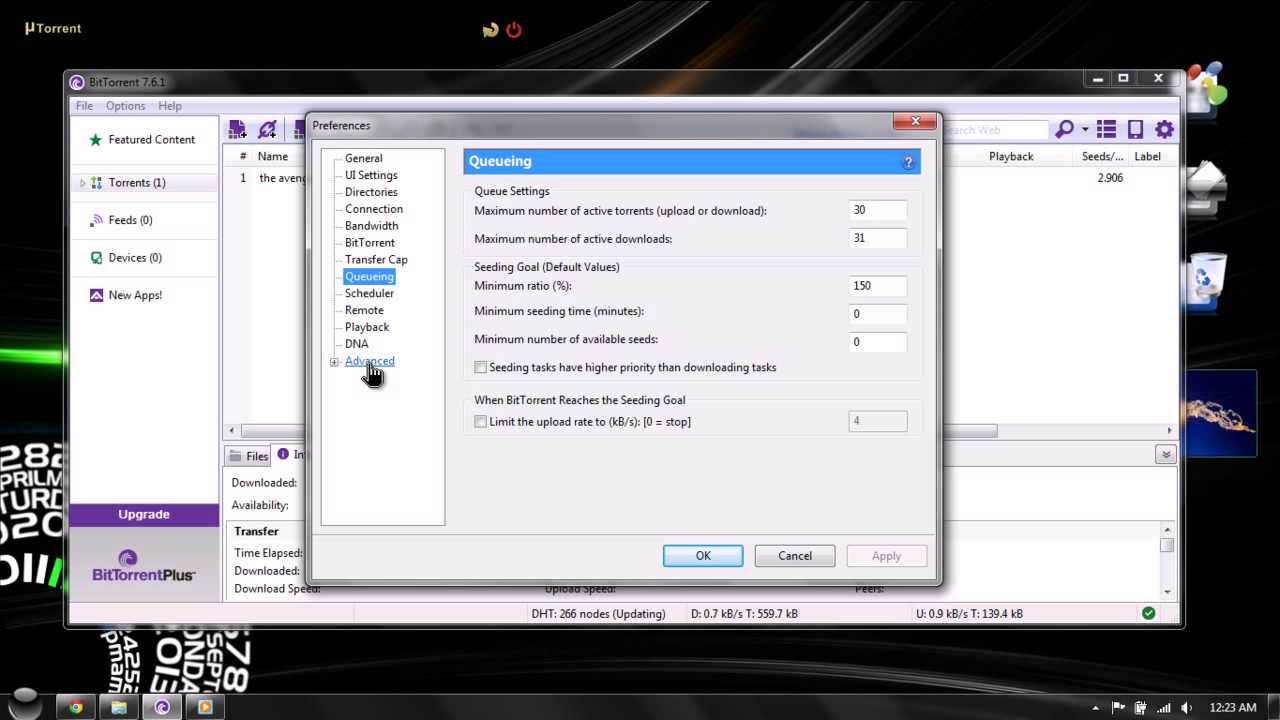Select Torrents (1) in sidebar
This screenshot has height=720, width=1280.
137,183
